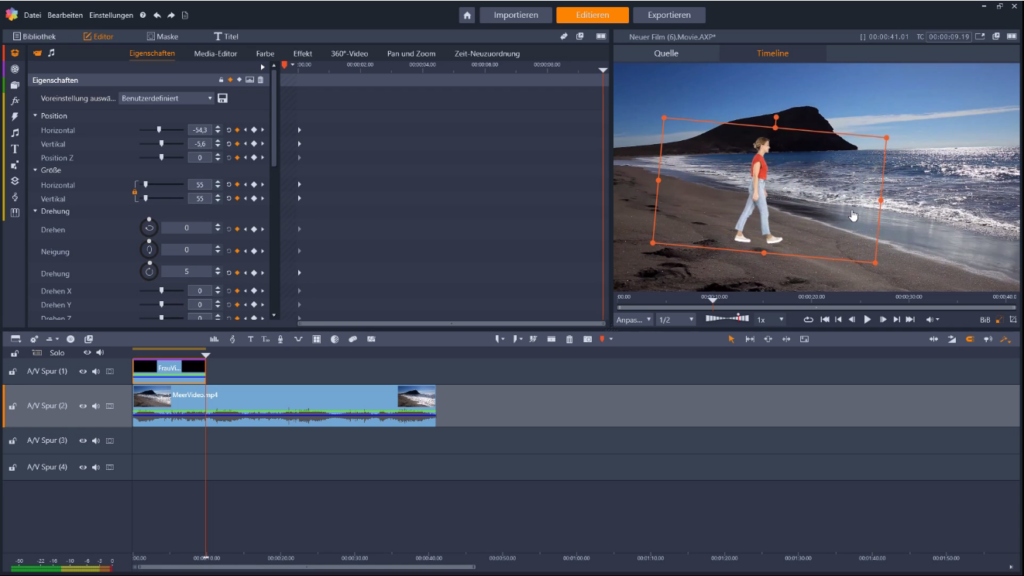The width and height of the screenshot is (1024, 576).
Task: Click the Solo track option
Action: [x=57, y=353]
